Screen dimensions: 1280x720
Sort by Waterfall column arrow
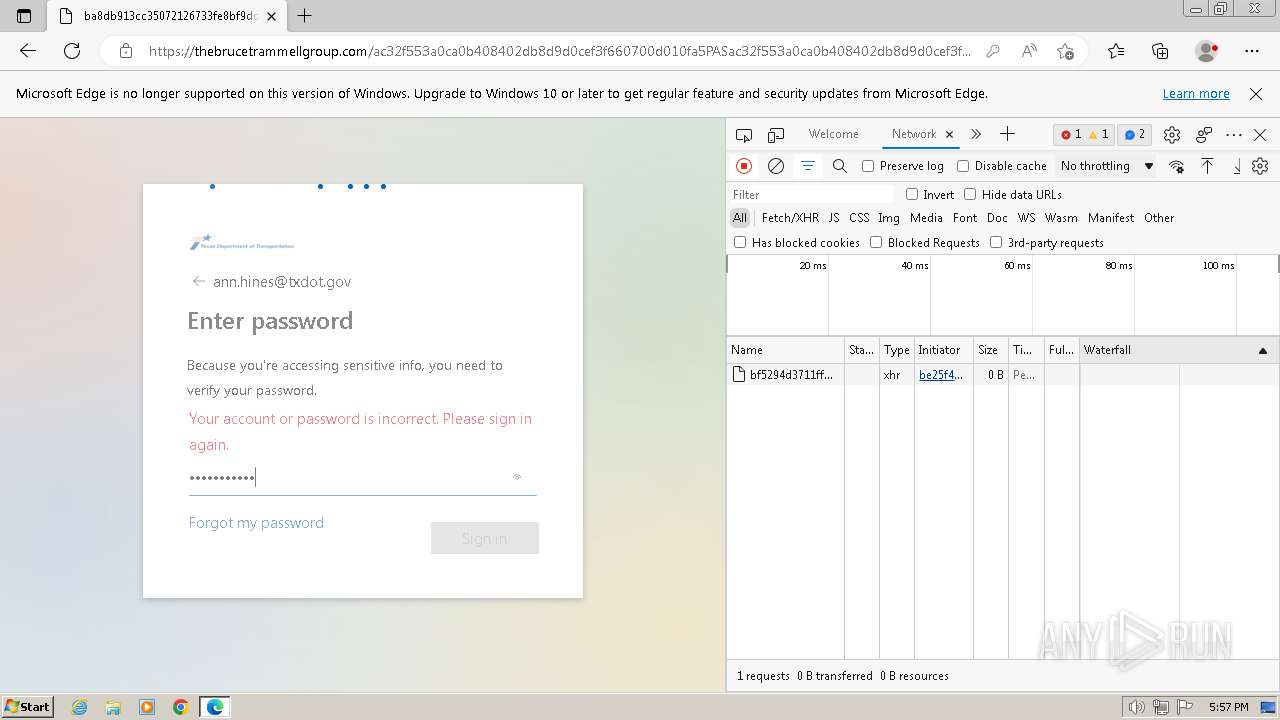tap(1262, 350)
